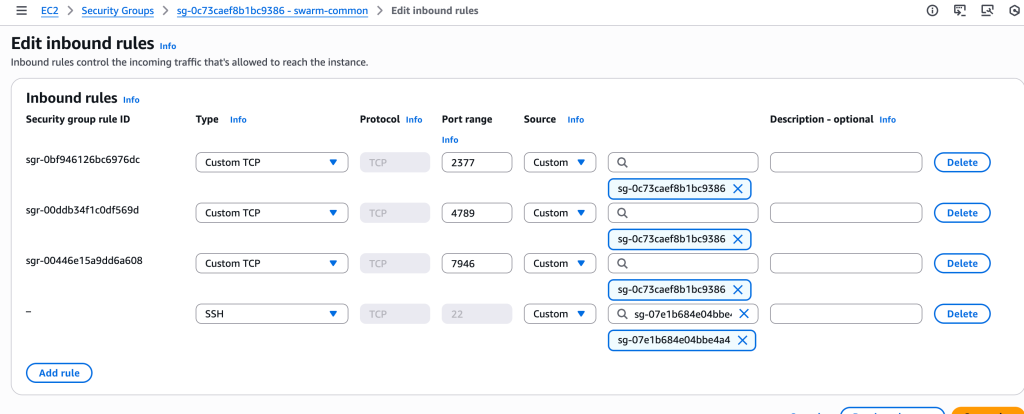The image size is (1024, 414).
Task: Remove sg-0c73caef8b1bc9386 tag from port 4789 rule
Action: pos(738,239)
